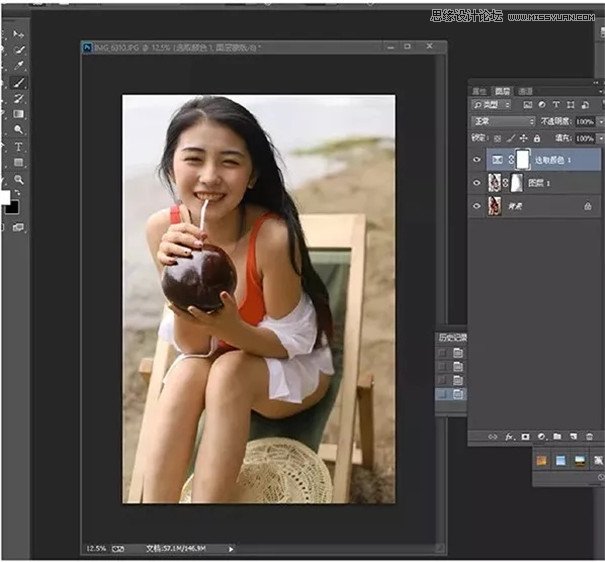
Task: Filter layers by shape layers
Action: (570, 105)
